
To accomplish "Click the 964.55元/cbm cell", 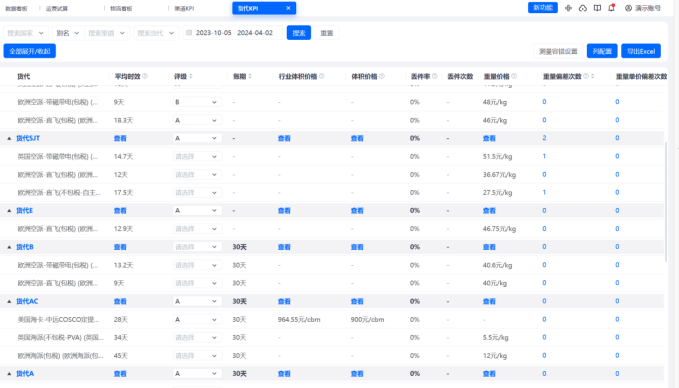I will [299, 320].
